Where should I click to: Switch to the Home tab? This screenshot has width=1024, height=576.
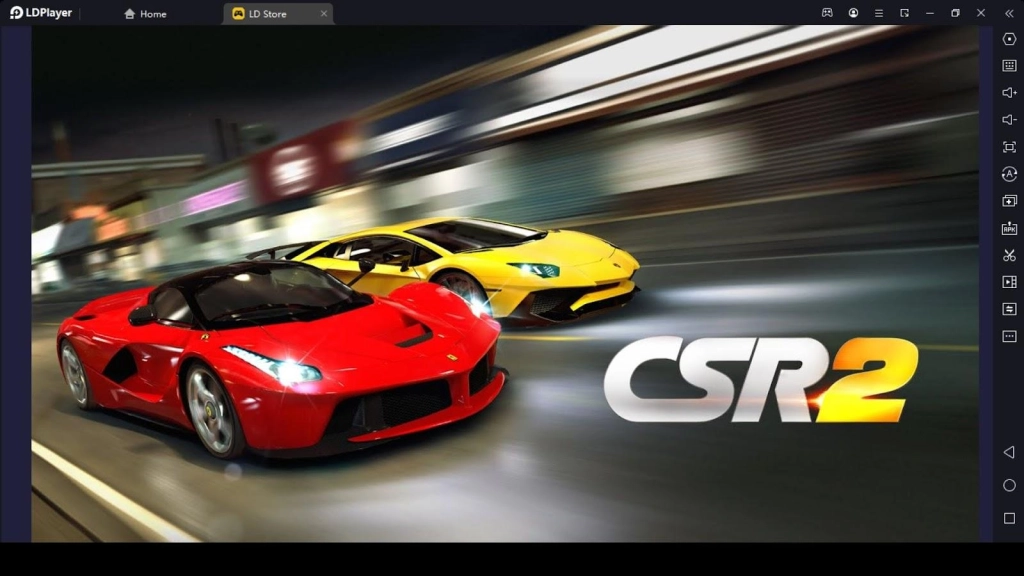(x=146, y=14)
